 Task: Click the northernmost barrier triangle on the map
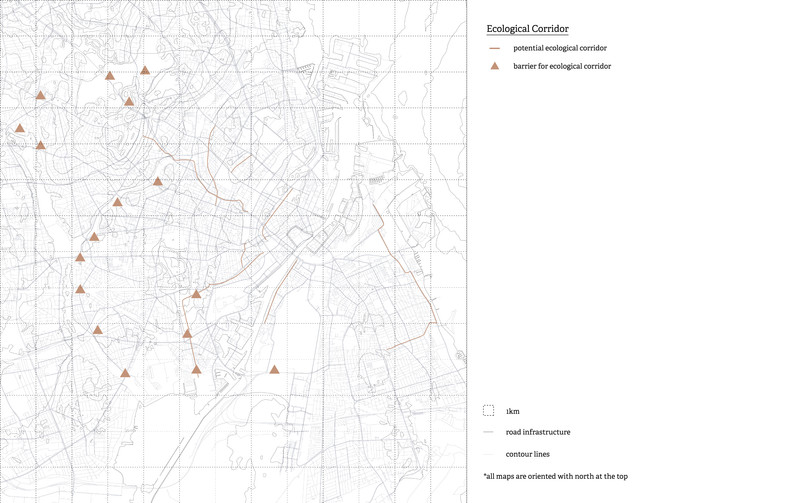point(145,70)
